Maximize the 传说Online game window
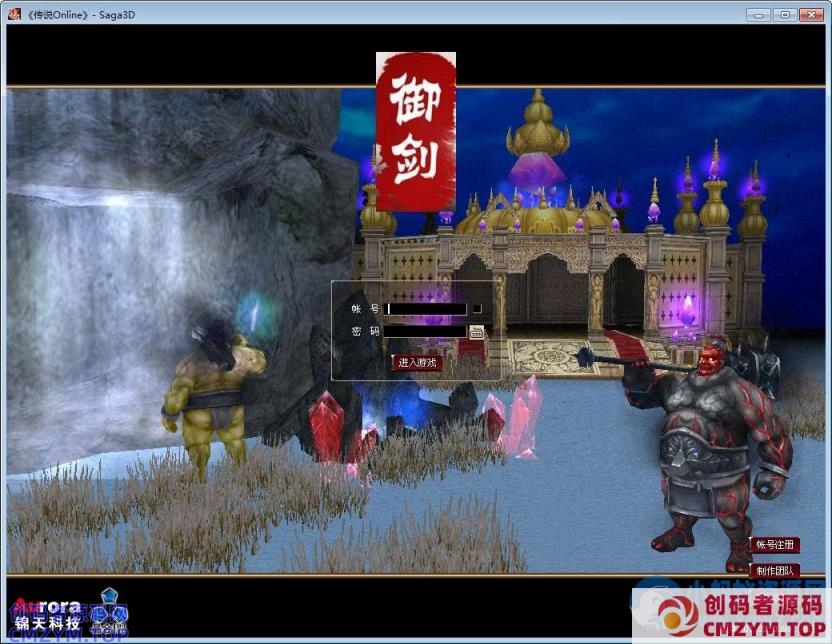Image resolution: width=832 pixels, height=644 pixels. point(785,13)
